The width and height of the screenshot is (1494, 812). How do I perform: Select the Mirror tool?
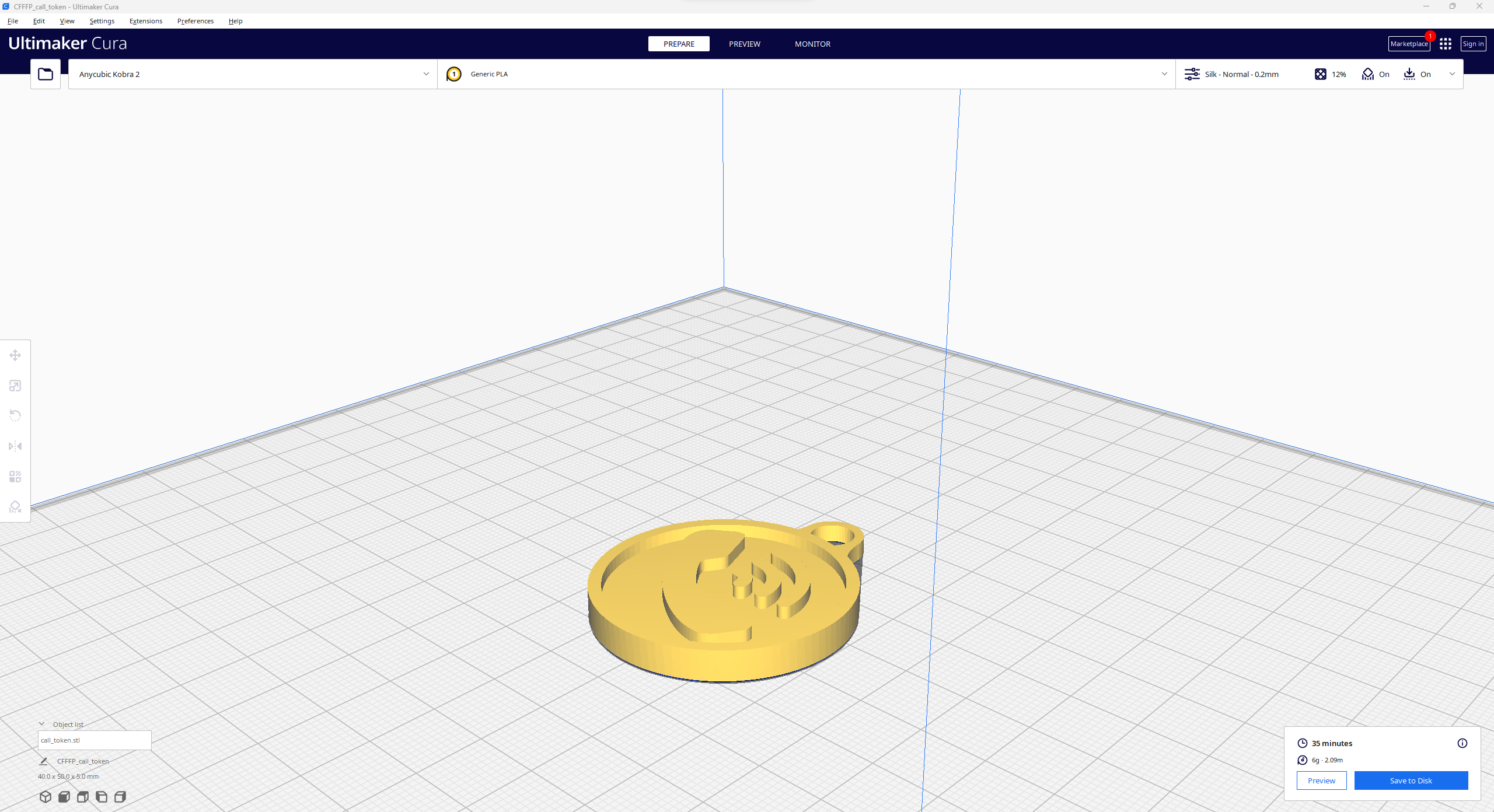pyautogui.click(x=15, y=446)
